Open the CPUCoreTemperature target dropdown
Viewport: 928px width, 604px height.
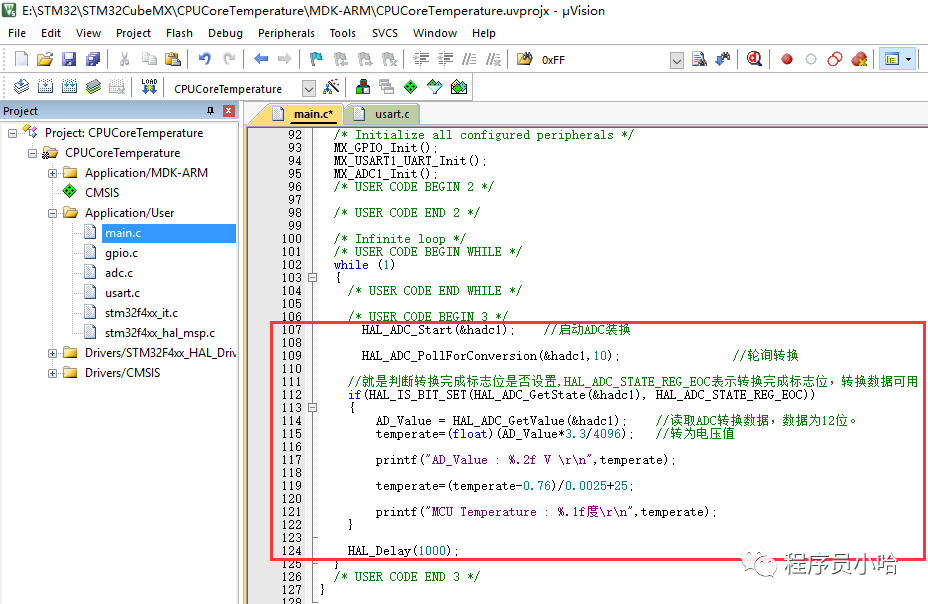308,88
